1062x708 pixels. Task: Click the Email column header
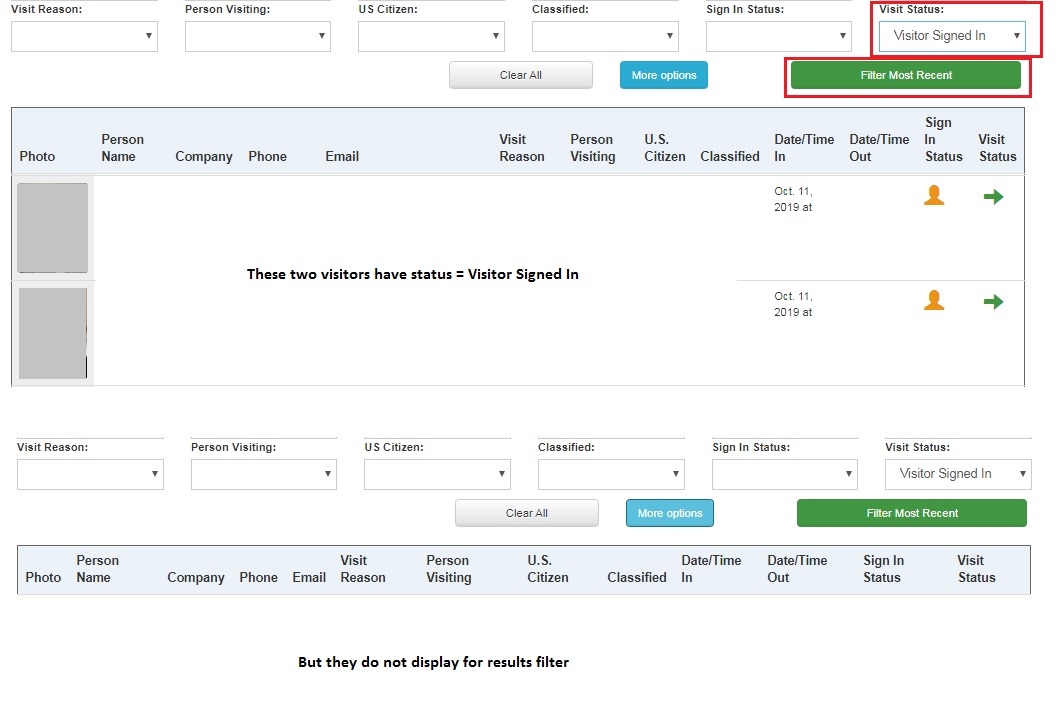(342, 156)
